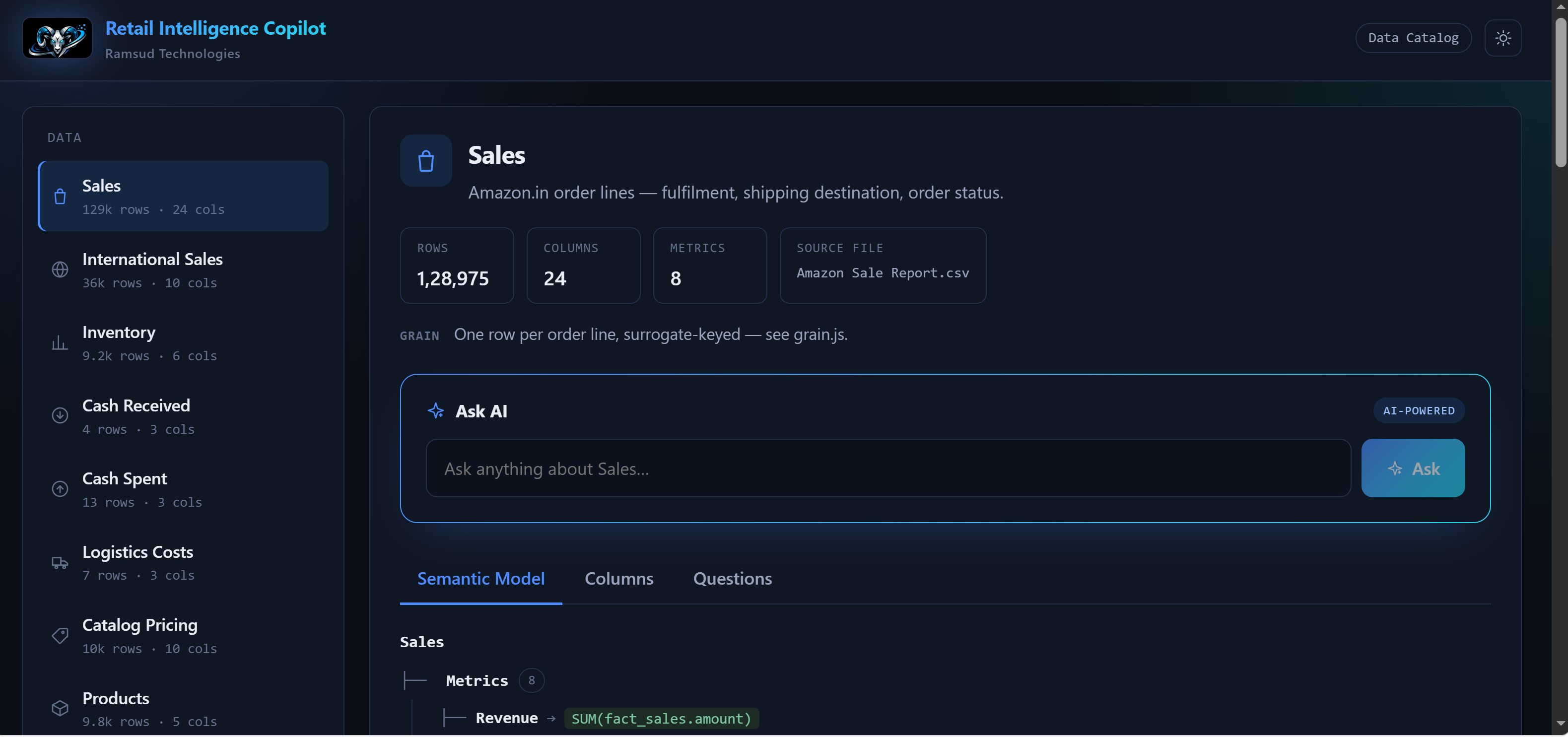Select the Inventory dataset label

[119, 333]
